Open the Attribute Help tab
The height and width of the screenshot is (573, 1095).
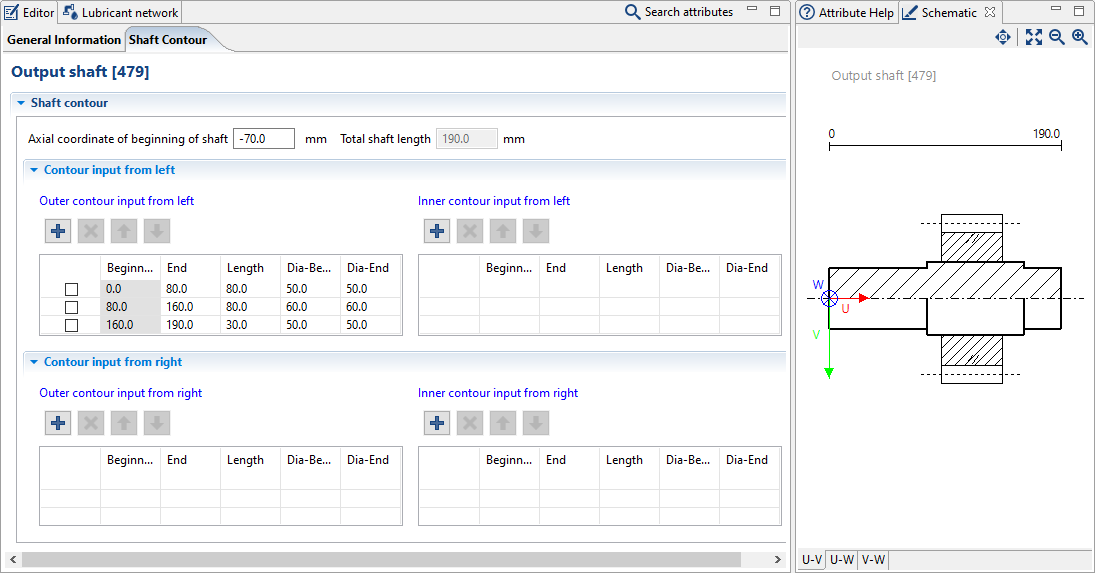point(847,13)
